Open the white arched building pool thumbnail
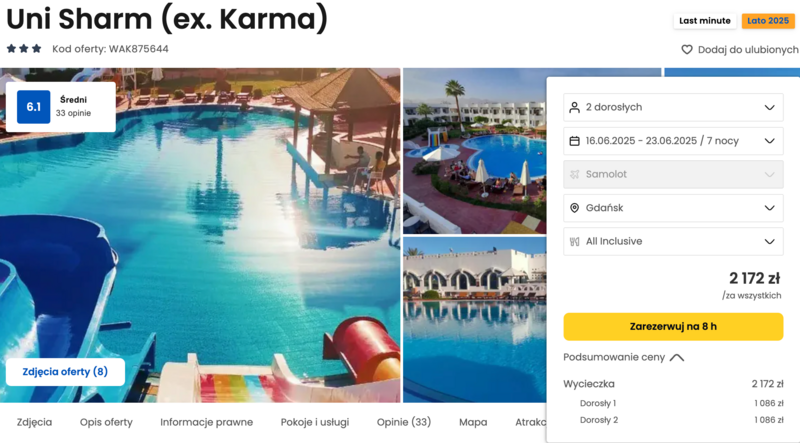The width and height of the screenshot is (800, 443). 474,319
